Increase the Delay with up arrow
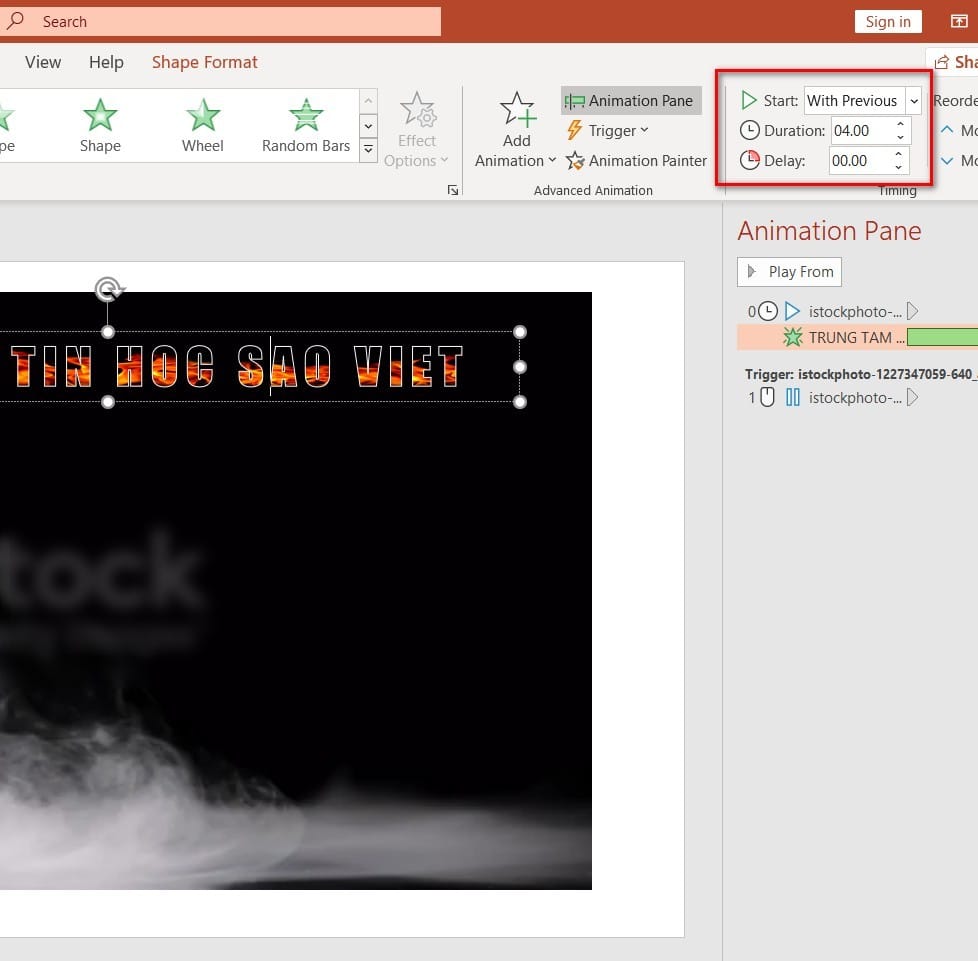 click(x=899, y=154)
